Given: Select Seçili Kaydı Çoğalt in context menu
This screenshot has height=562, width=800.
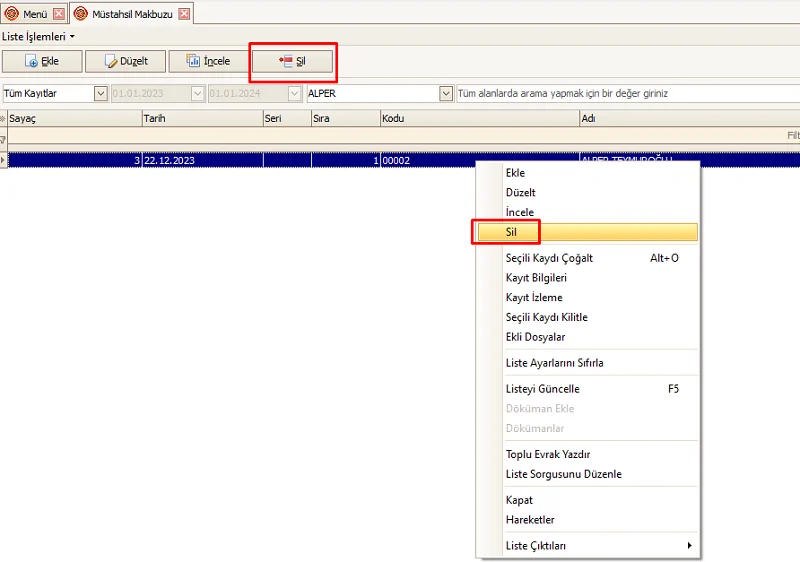Looking at the screenshot, I should pyautogui.click(x=549, y=258).
